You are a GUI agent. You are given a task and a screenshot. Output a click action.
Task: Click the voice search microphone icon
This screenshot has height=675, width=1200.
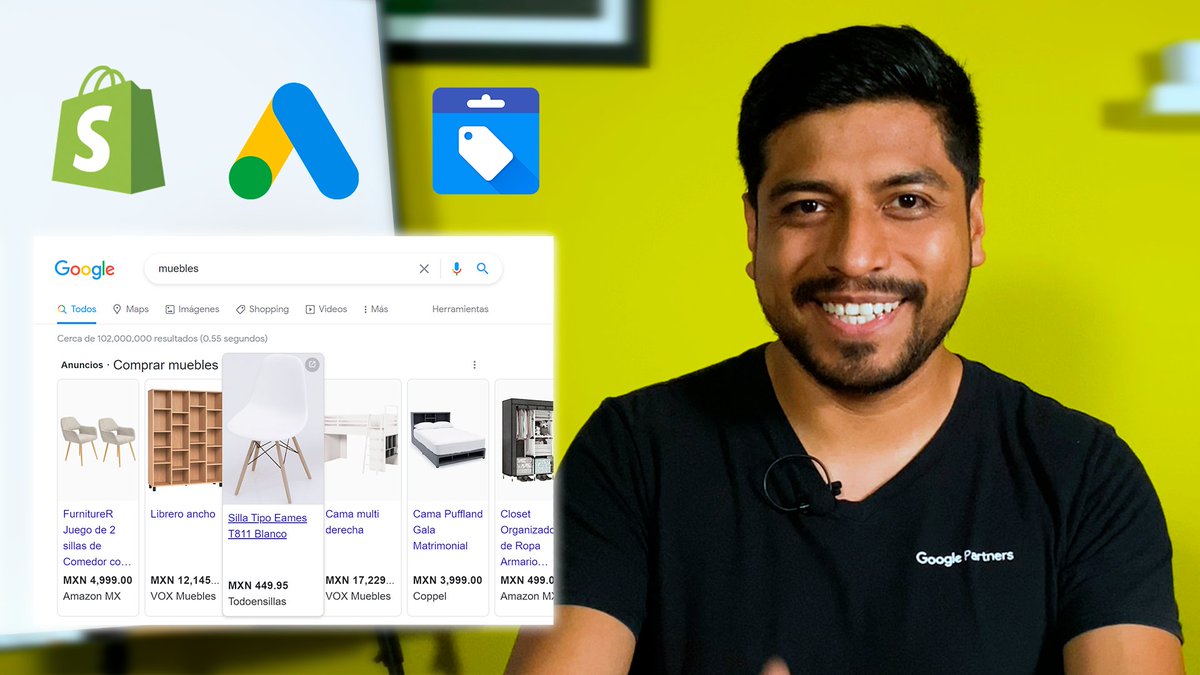(x=457, y=269)
